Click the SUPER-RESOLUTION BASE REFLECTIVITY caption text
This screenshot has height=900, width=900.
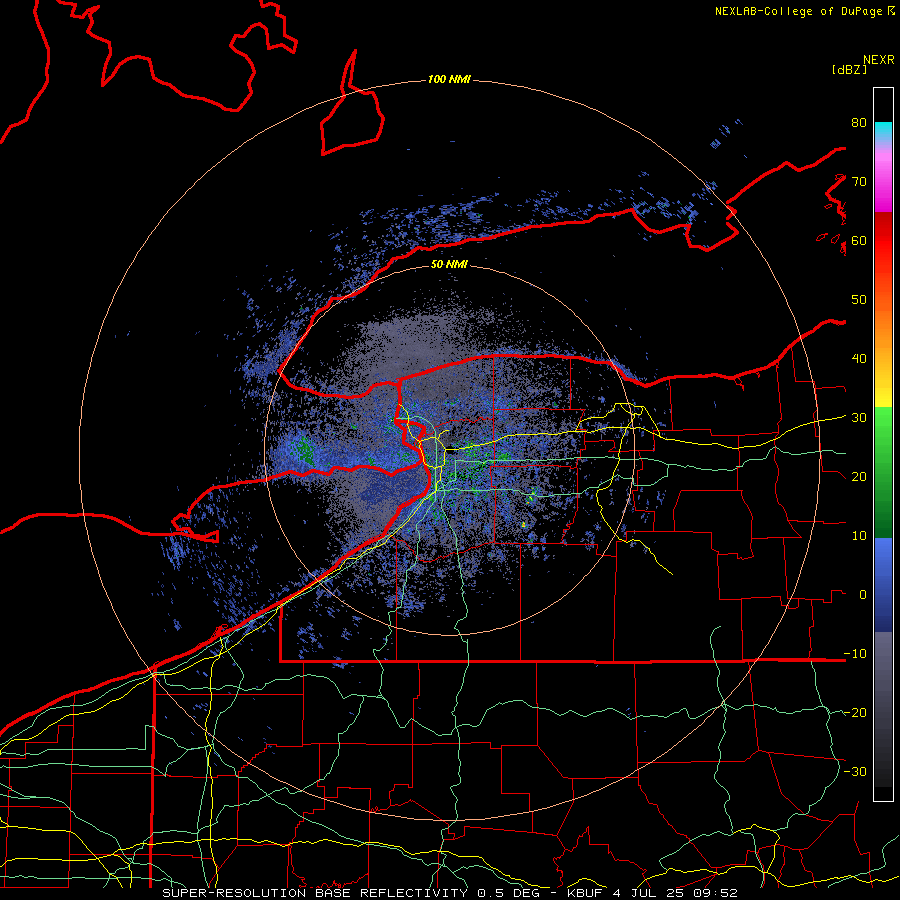click(x=315, y=893)
